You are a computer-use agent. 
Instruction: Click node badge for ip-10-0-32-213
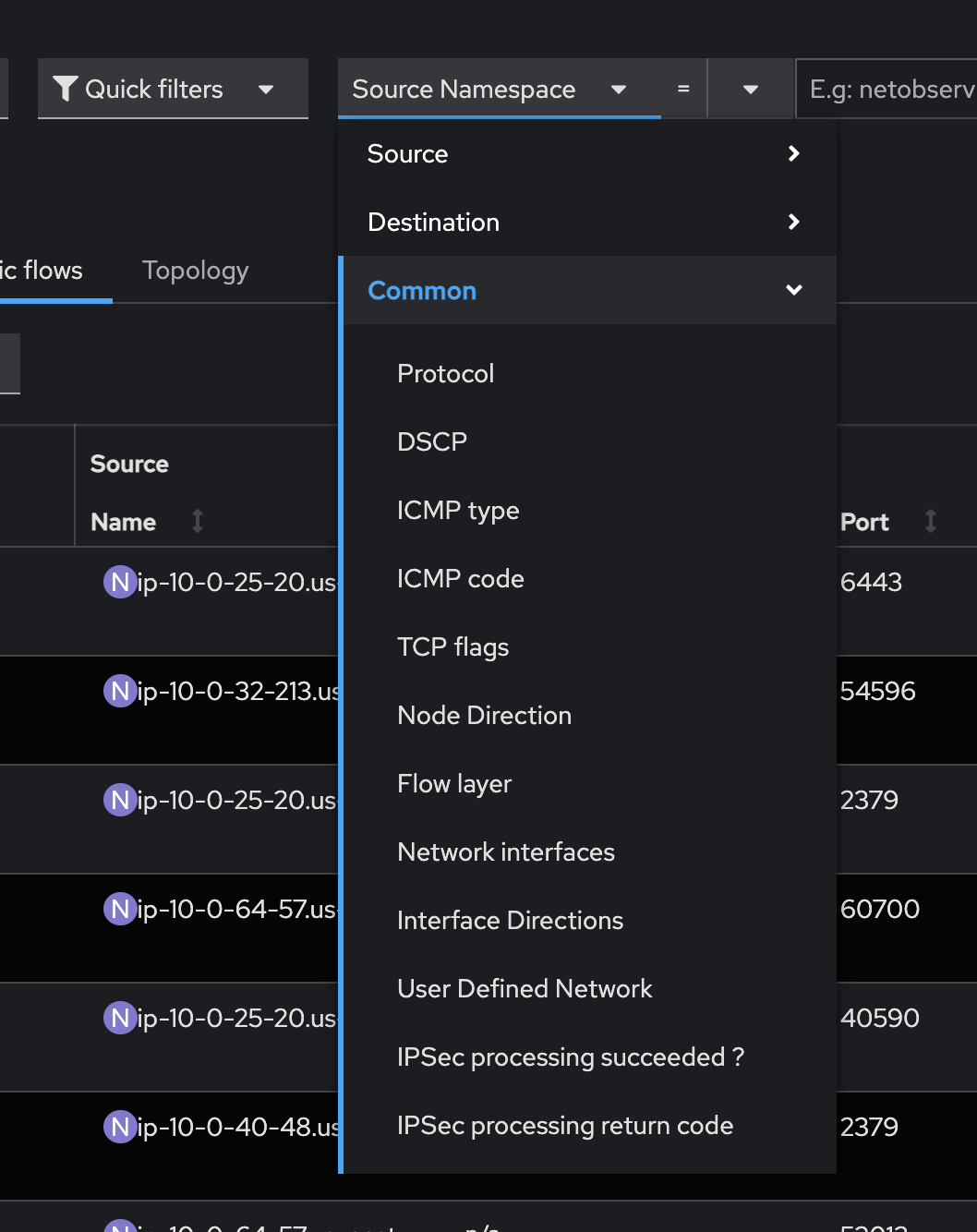tap(120, 691)
